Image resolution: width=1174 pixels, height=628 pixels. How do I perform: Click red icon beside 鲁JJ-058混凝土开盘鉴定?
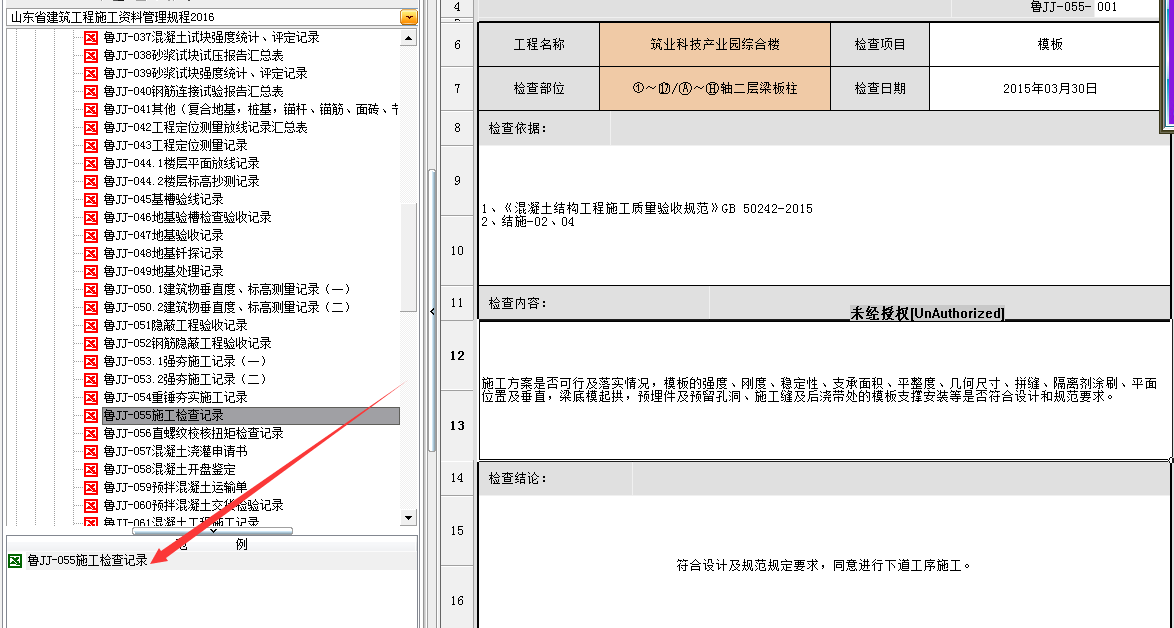click(x=91, y=470)
